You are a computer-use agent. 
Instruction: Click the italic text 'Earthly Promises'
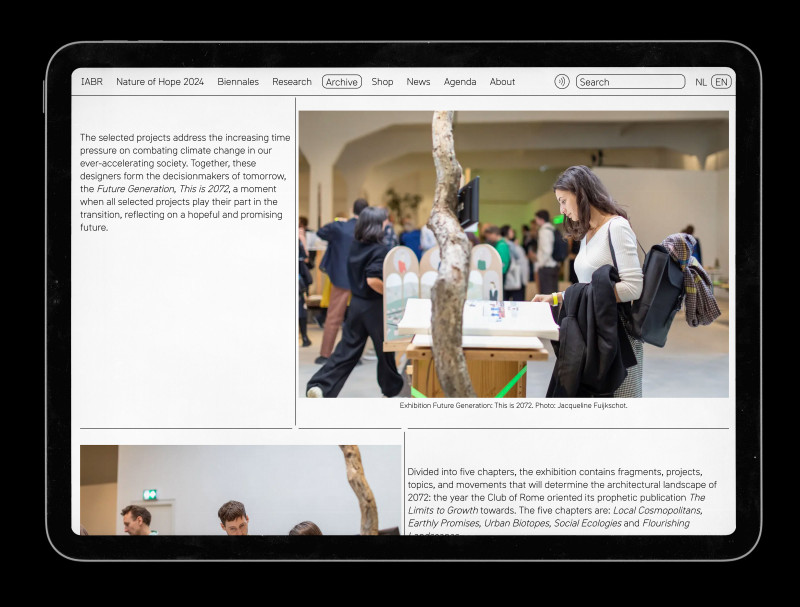[x=444, y=523]
